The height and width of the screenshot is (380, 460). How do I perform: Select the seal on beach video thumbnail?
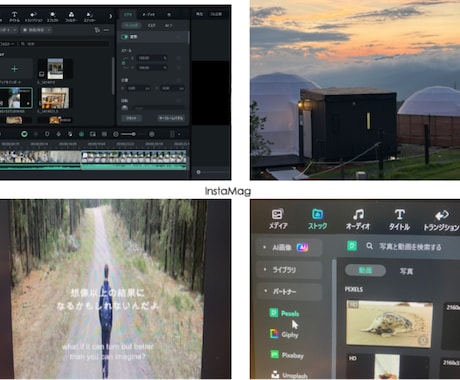[389, 324]
